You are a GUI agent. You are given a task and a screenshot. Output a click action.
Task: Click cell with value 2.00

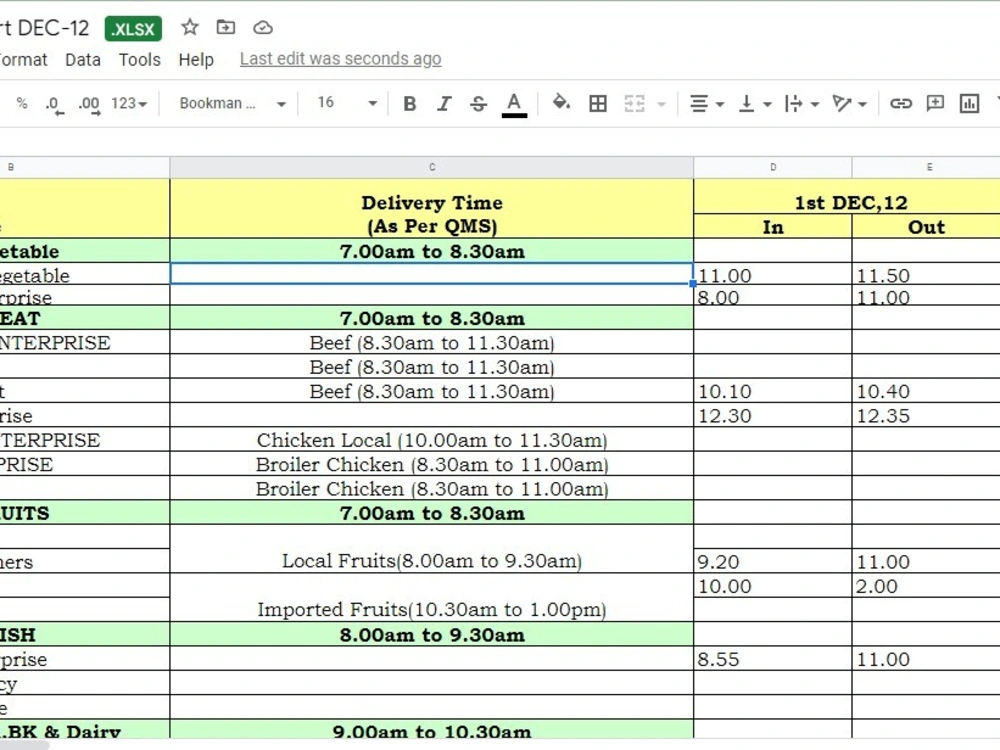pyautogui.click(x=926, y=585)
